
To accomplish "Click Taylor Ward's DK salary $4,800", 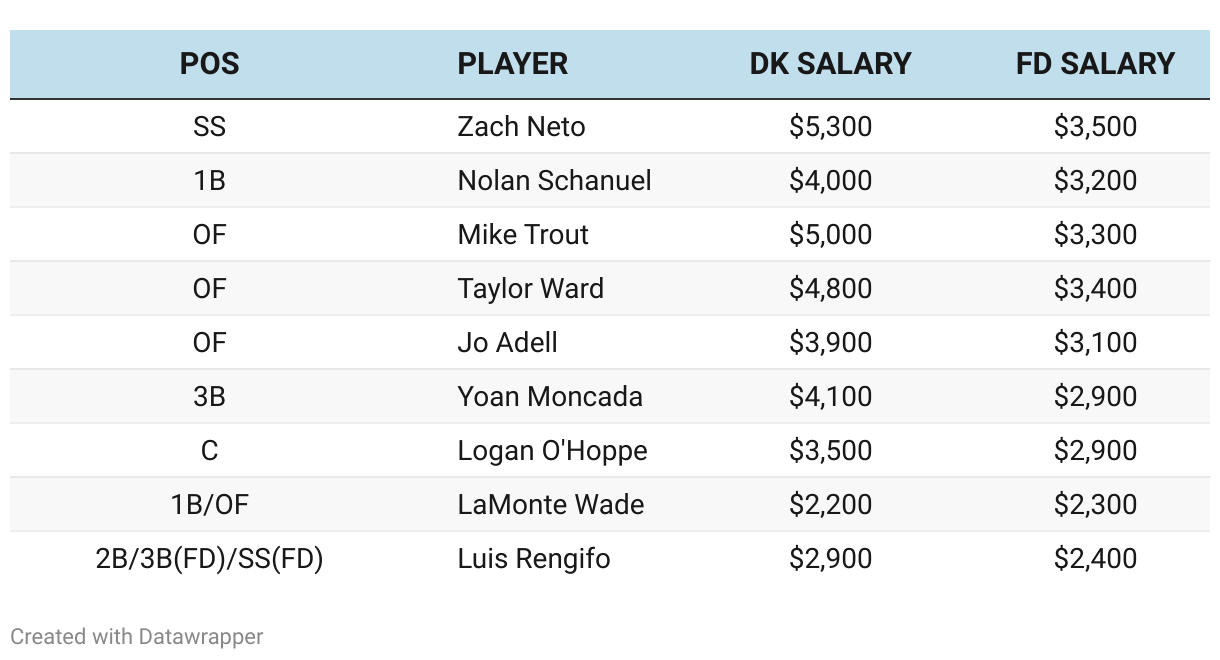I will tap(830, 289).
